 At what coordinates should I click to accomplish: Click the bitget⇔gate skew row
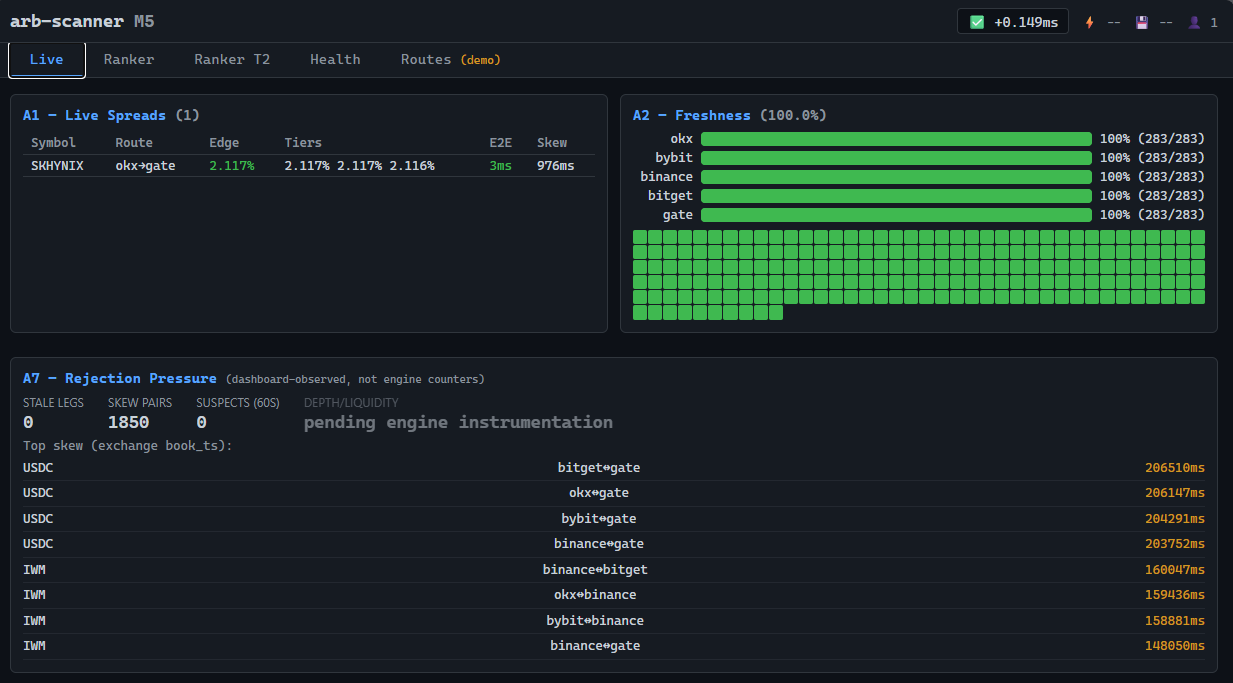click(614, 468)
